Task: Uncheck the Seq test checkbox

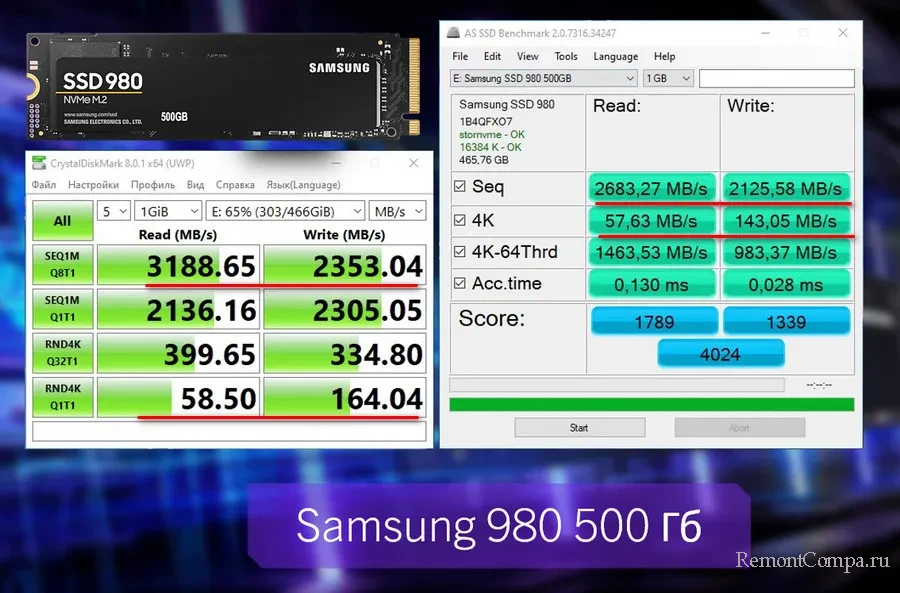Action: coord(460,186)
